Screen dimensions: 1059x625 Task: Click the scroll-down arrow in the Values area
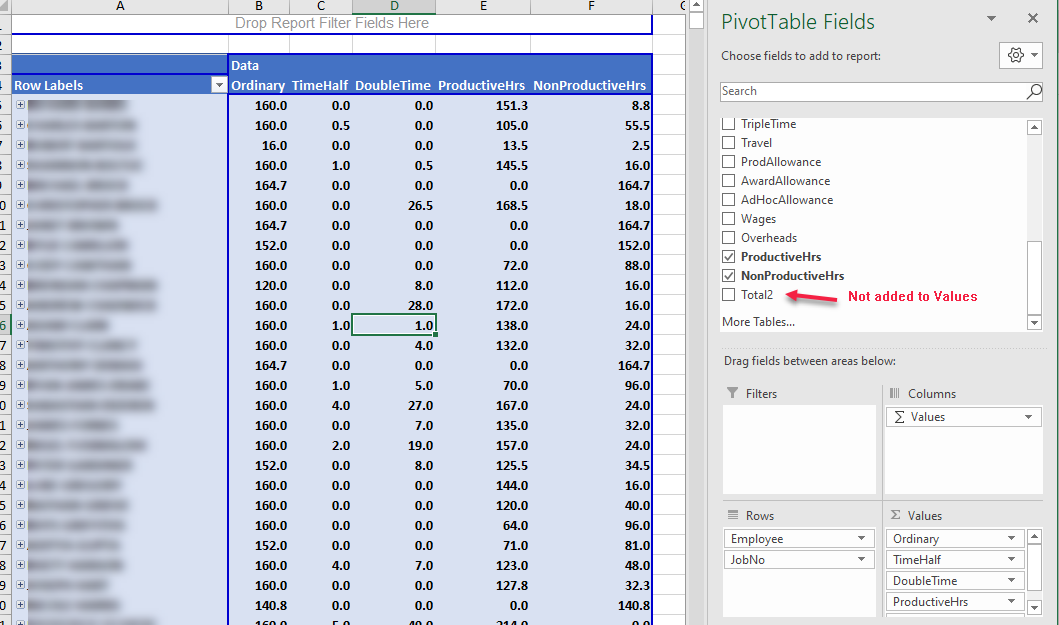click(1032, 605)
